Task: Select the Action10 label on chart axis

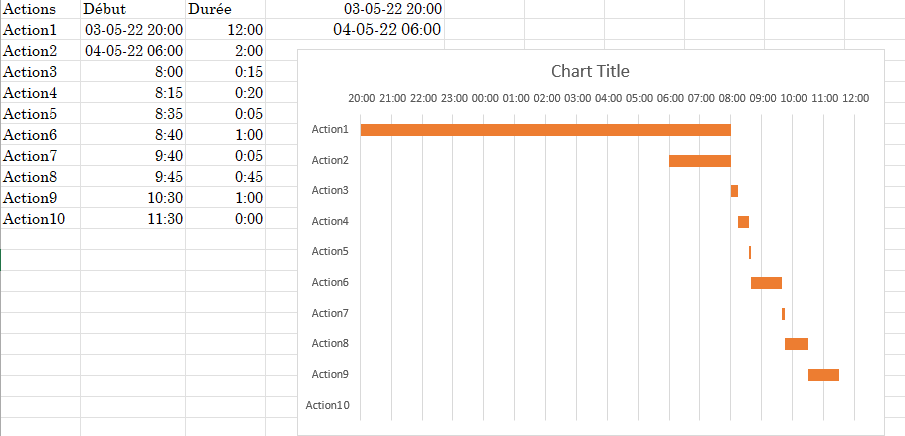Action: pyautogui.click(x=328, y=405)
